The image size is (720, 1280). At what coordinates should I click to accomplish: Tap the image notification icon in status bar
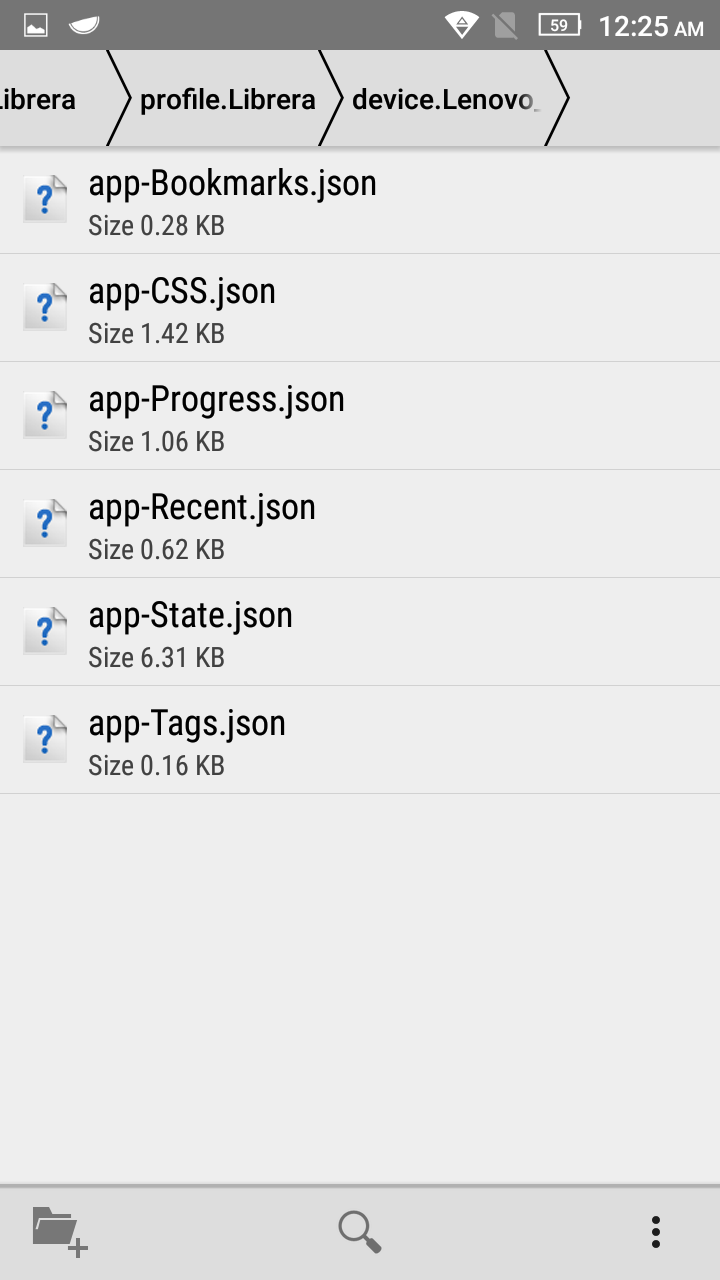[36, 25]
